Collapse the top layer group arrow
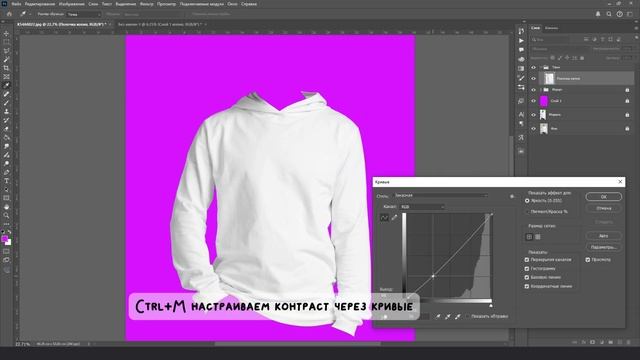Viewport: 640px width, 360px height. coord(541,67)
